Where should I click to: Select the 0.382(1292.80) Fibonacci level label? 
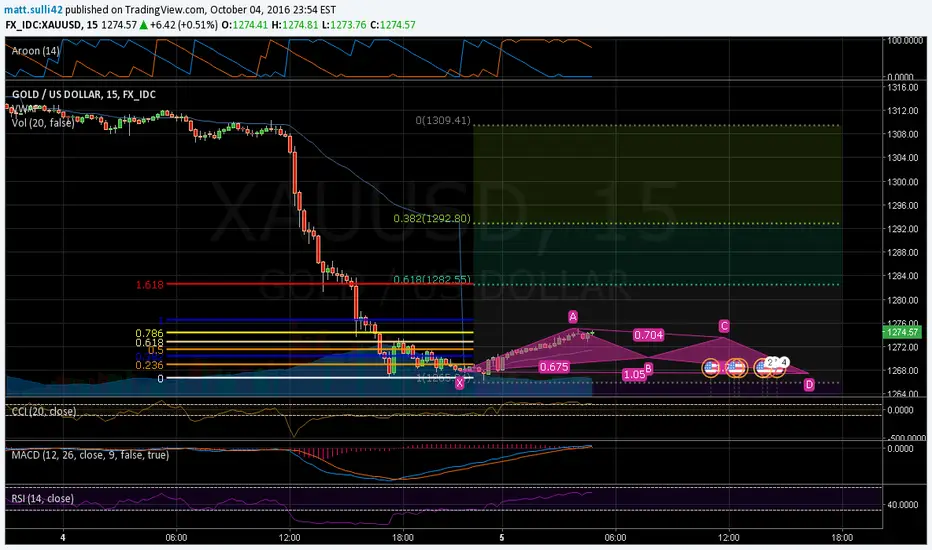[432, 219]
